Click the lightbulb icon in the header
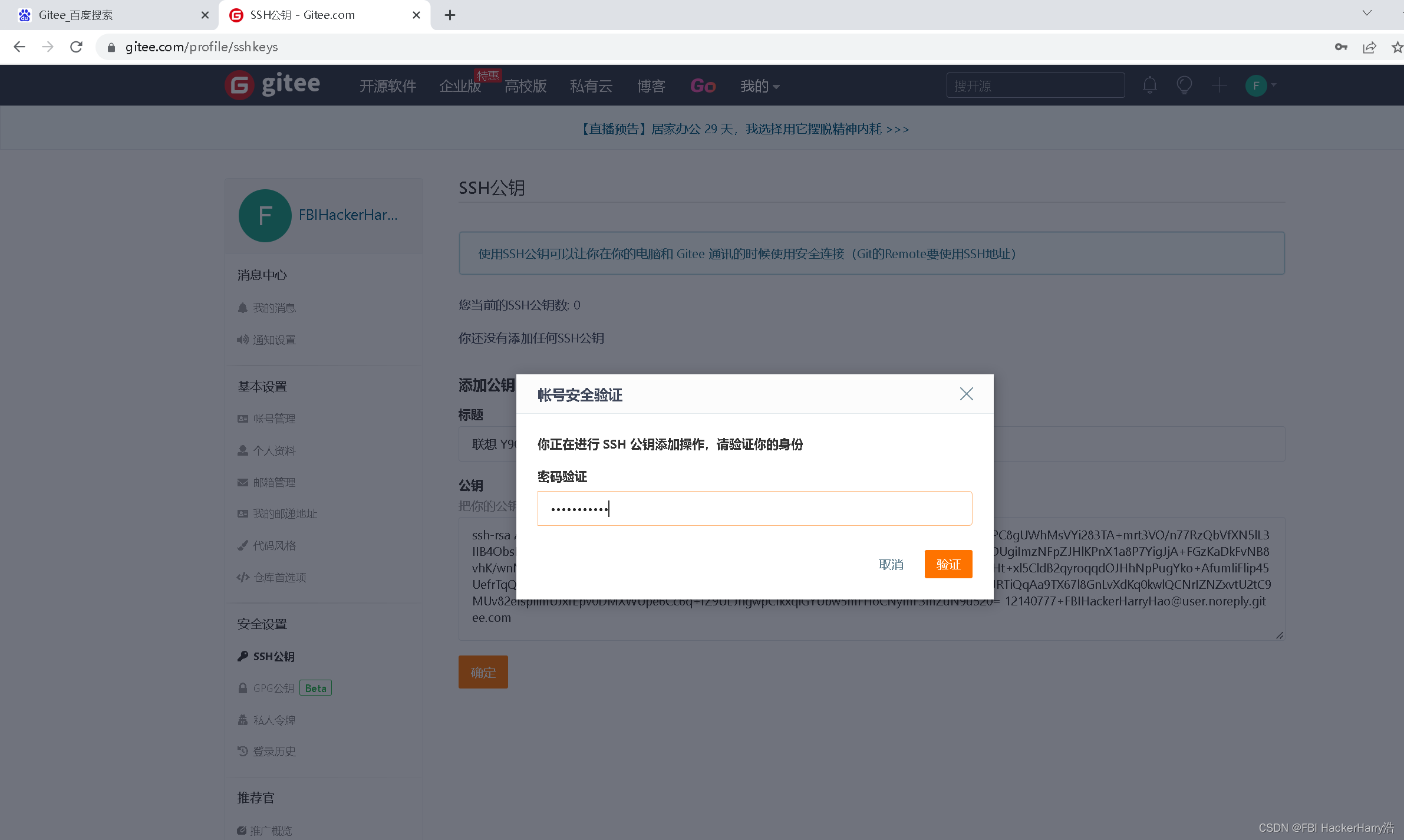1404x840 pixels. pos(1184,85)
